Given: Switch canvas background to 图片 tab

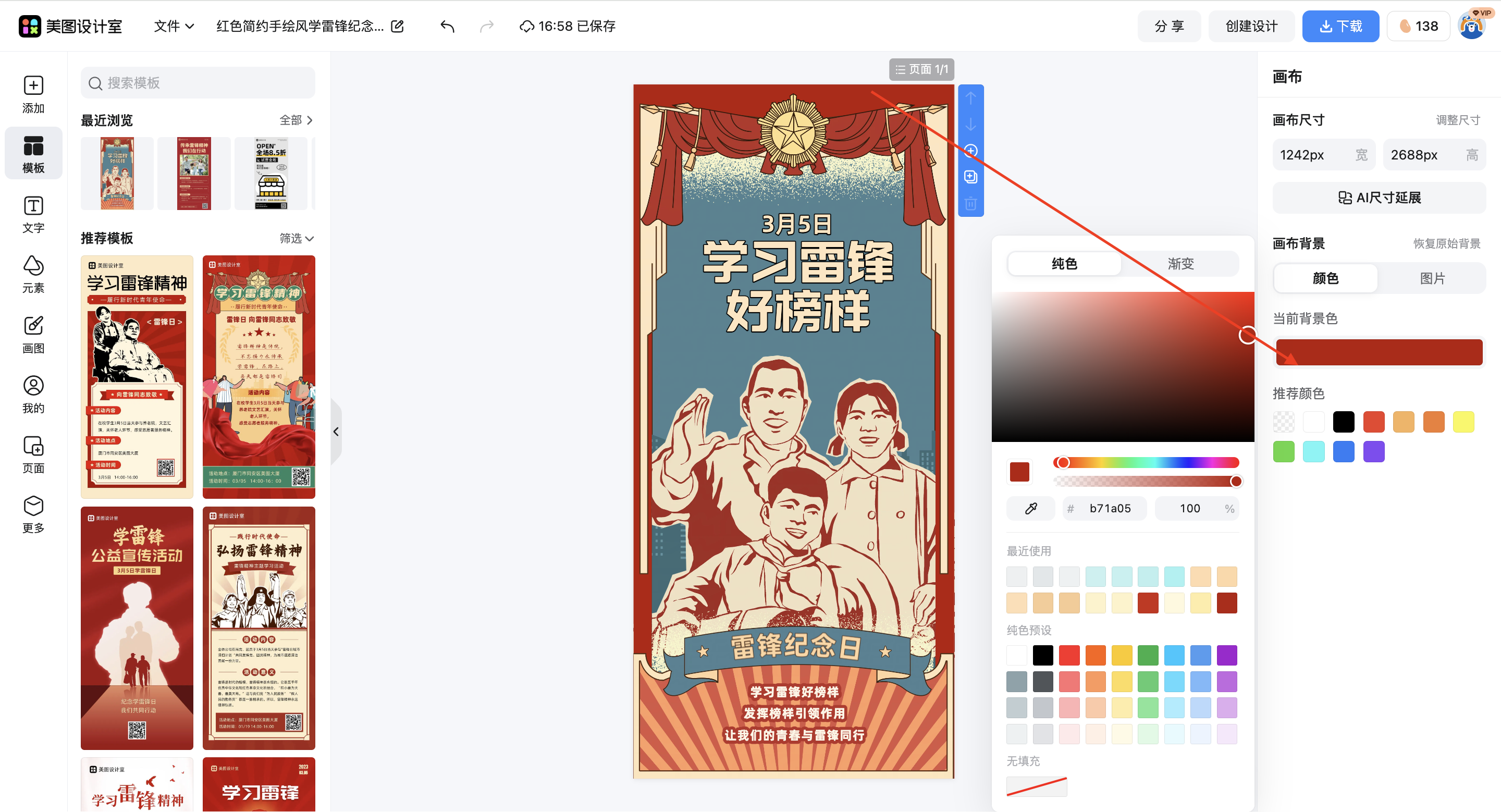Looking at the screenshot, I should tap(1432, 278).
